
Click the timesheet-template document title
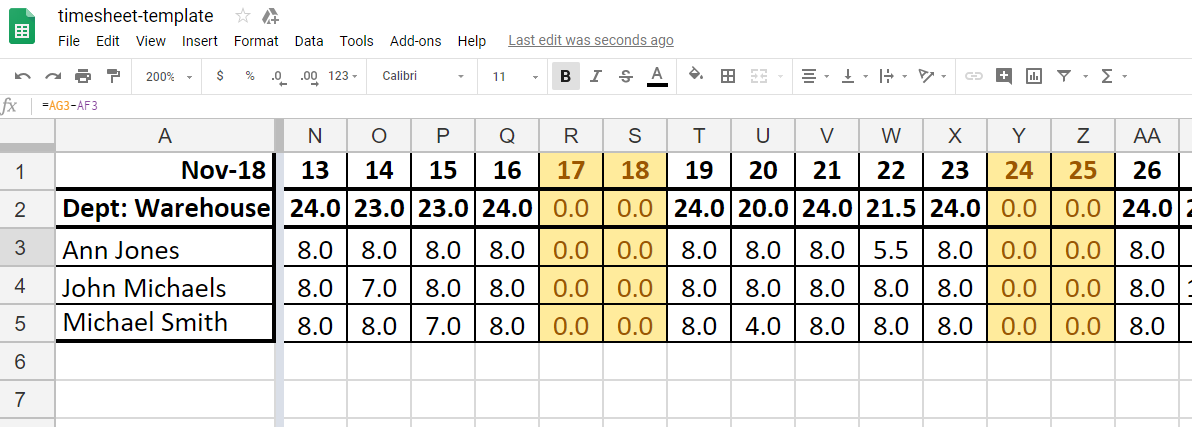point(136,16)
